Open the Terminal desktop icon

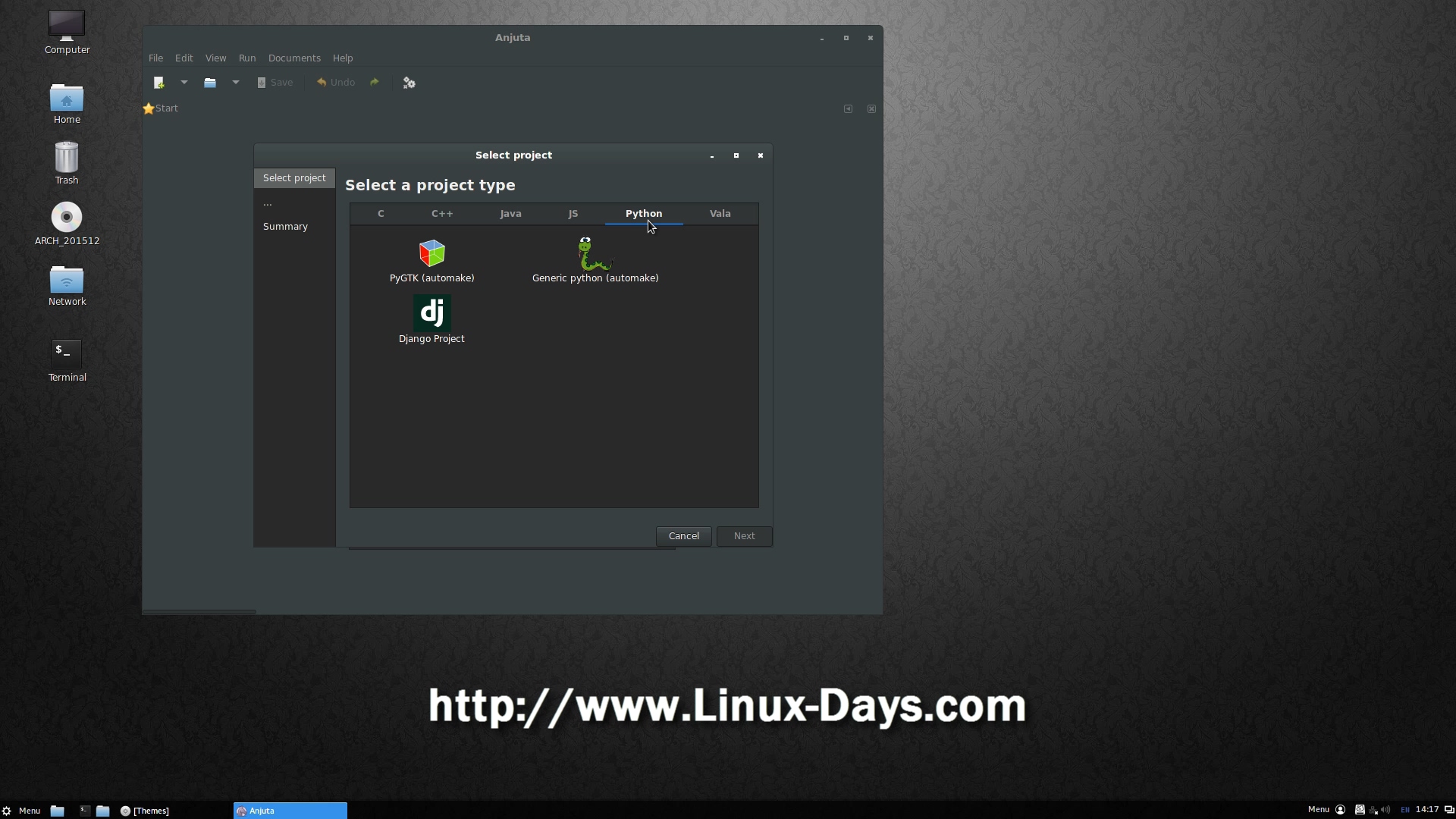point(67,360)
